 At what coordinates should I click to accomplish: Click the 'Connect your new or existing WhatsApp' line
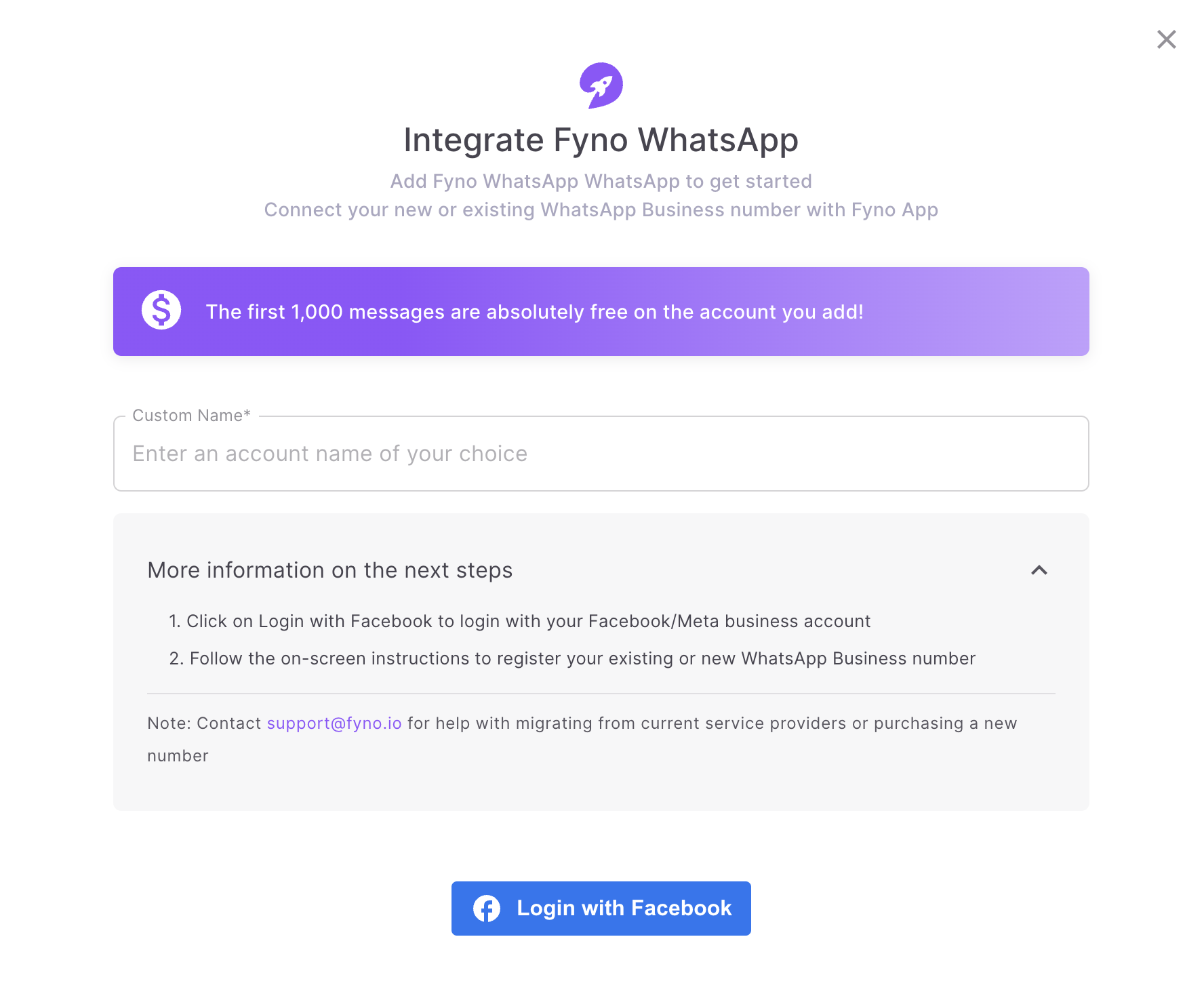coord(601,209)
